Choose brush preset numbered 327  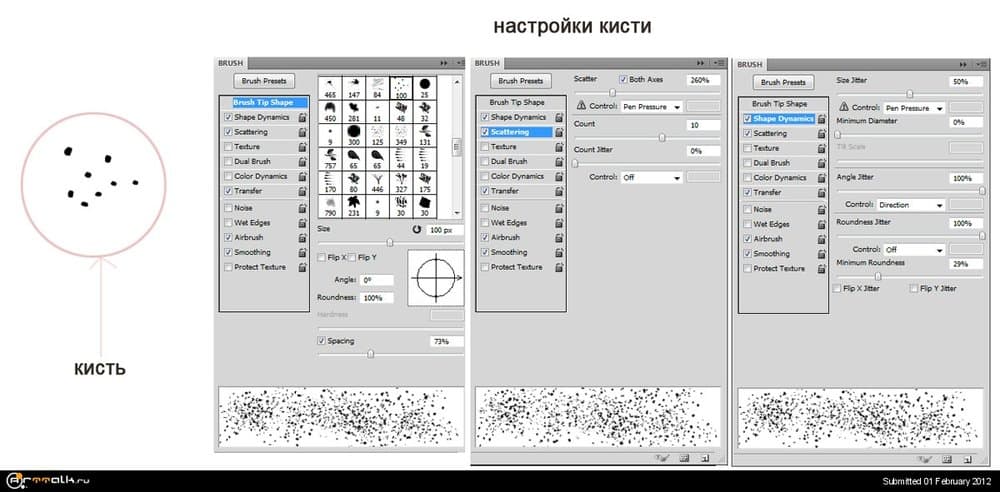[401, 182]
